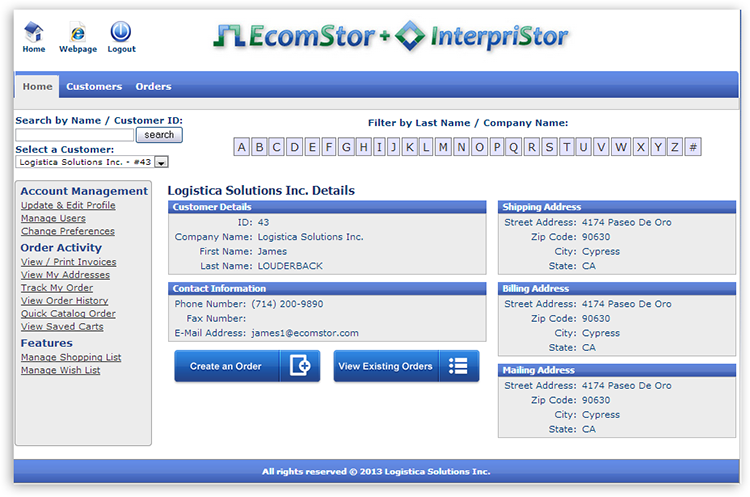The width and height of the screenshot is (750, 497).
Task: Filter last names by letter O
Action: pyautogui.click(x=479, y=147)
